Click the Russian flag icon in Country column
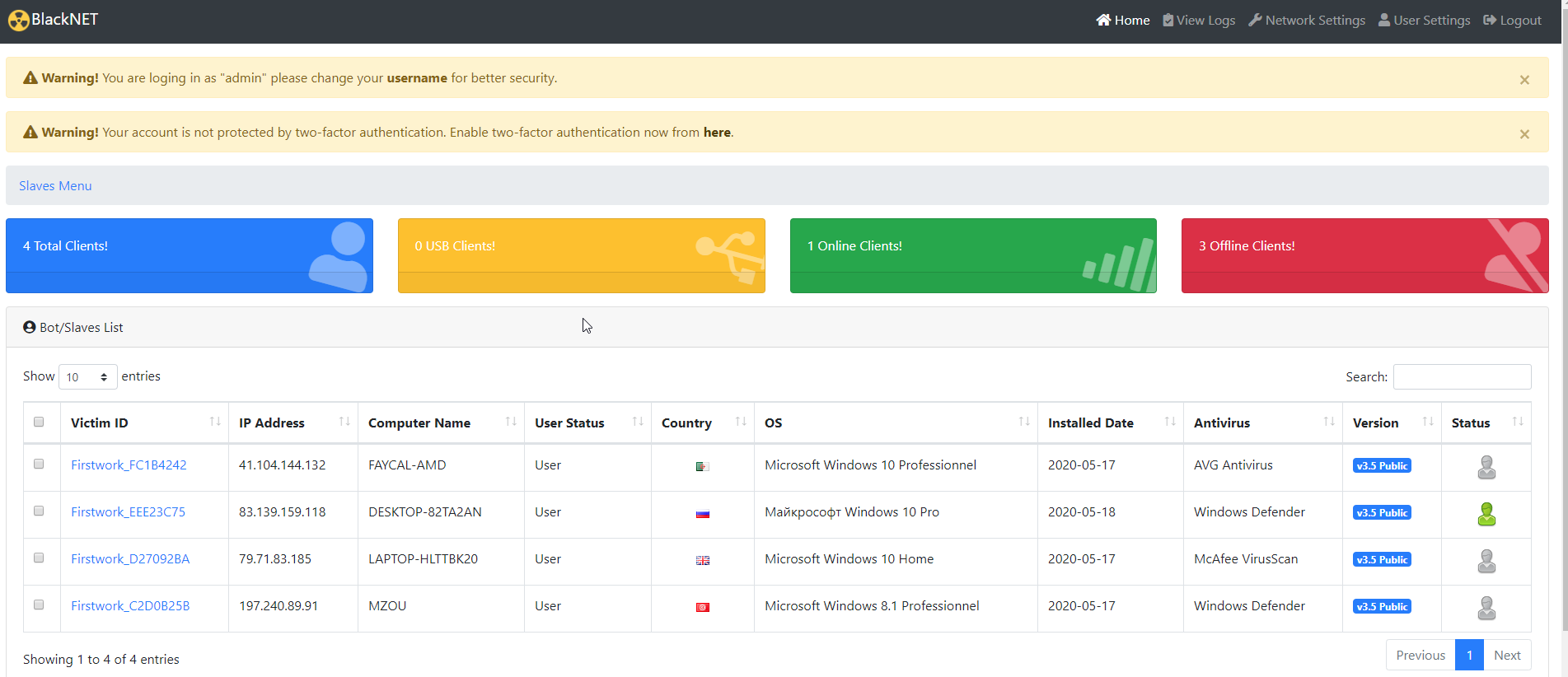This screenshot has height=677, width=1568. pyautogui.click(x=702, y=513)
